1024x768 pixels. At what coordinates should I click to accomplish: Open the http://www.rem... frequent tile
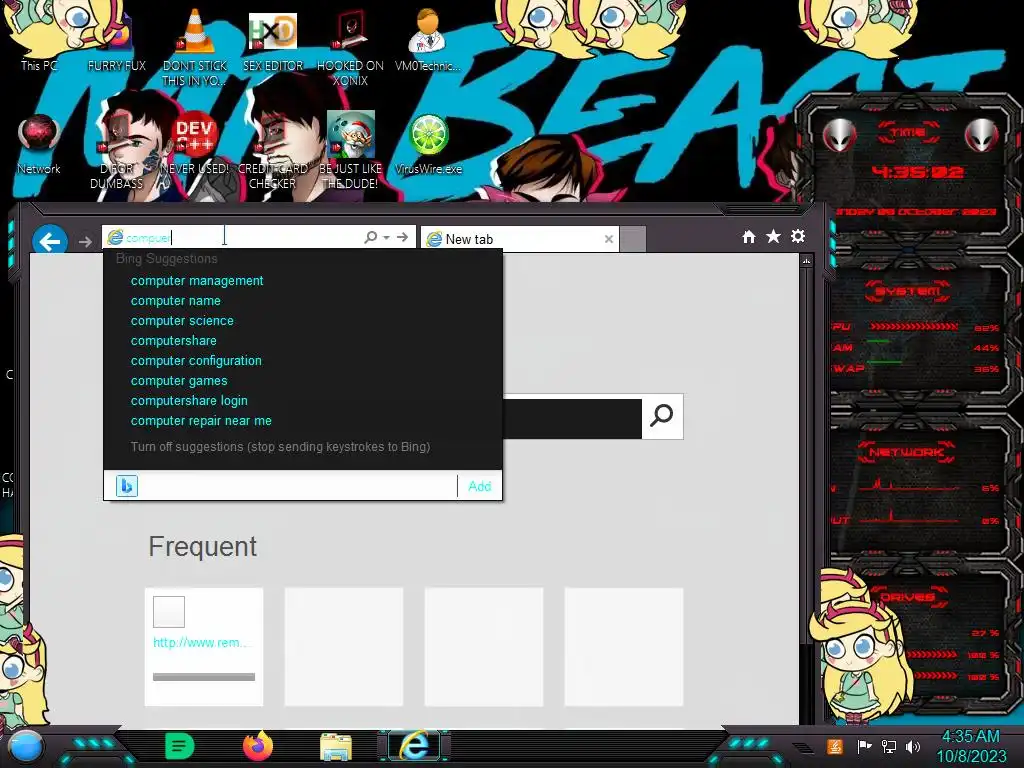tap(204, 647)
